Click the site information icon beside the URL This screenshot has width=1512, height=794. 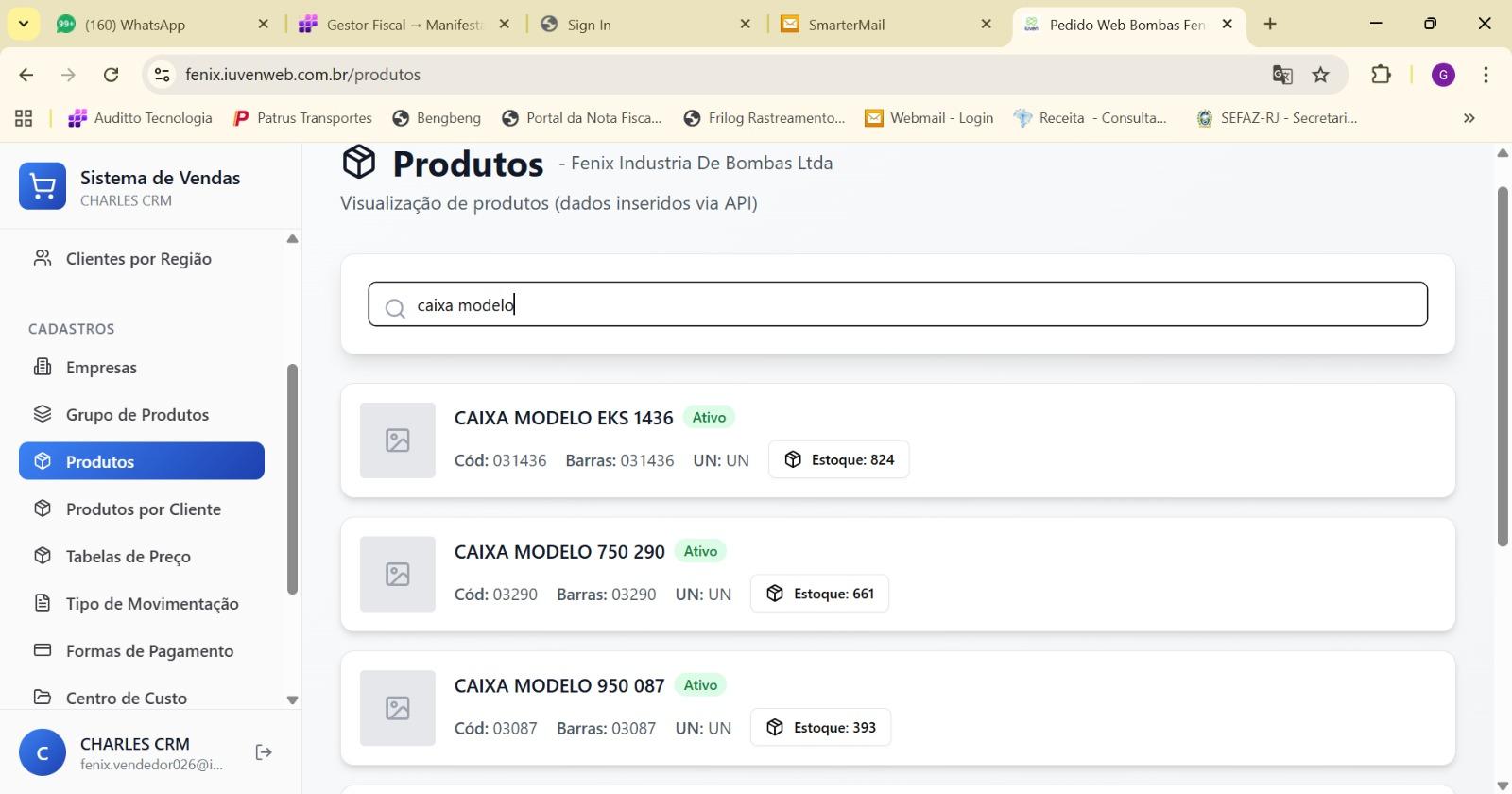point(163,75)
